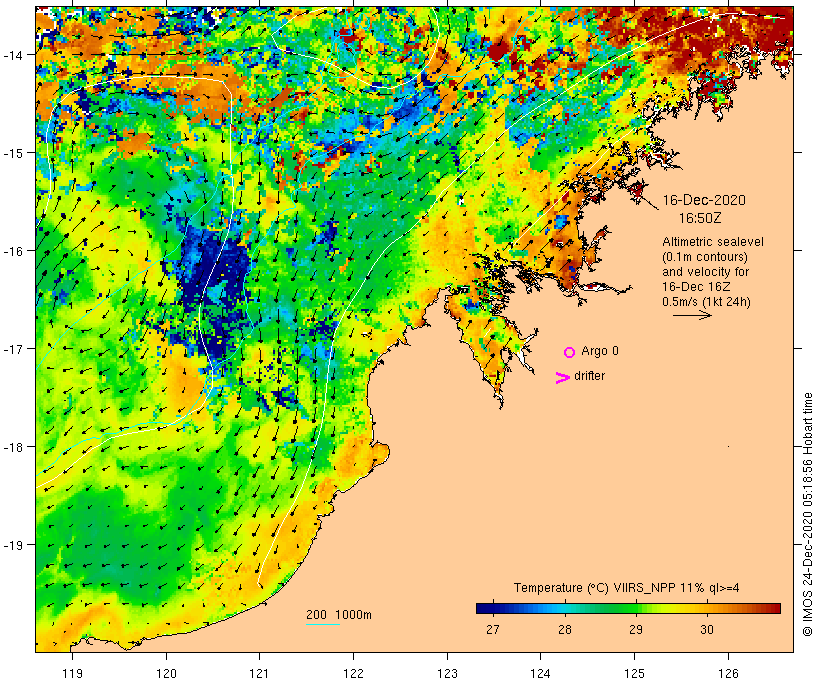Screen dimensions: 820x680
Task: Click the colorbar tick label 28
Action: pos(565,629)
